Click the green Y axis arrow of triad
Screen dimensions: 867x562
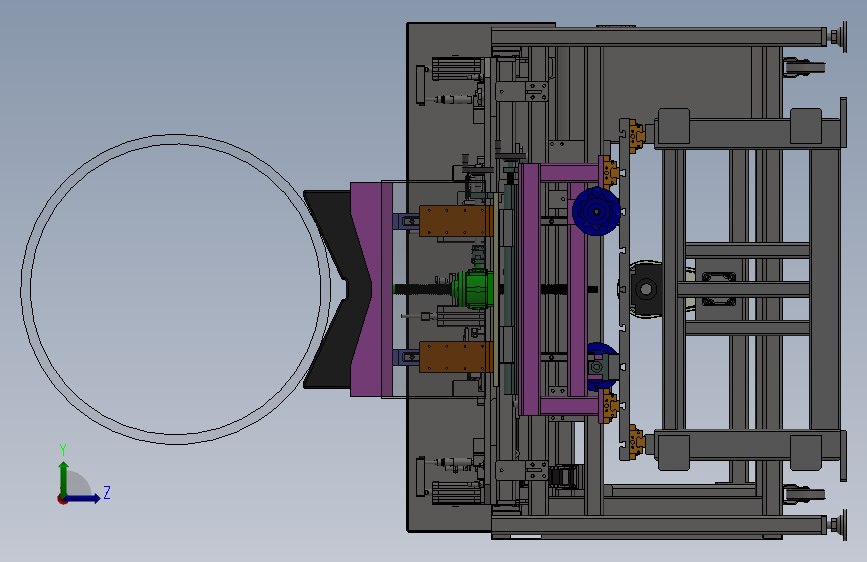(64, 477)
